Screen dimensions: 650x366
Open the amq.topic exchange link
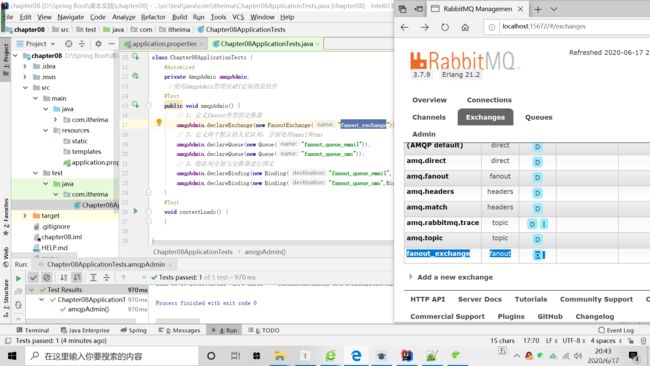[x=424, y=238]
